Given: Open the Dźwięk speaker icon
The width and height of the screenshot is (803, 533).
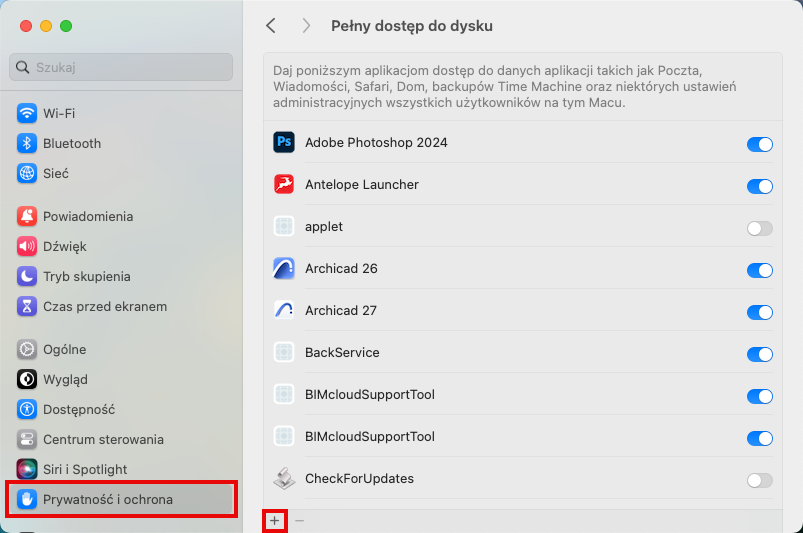Looking at the screenshot, I should click(27, 246).
